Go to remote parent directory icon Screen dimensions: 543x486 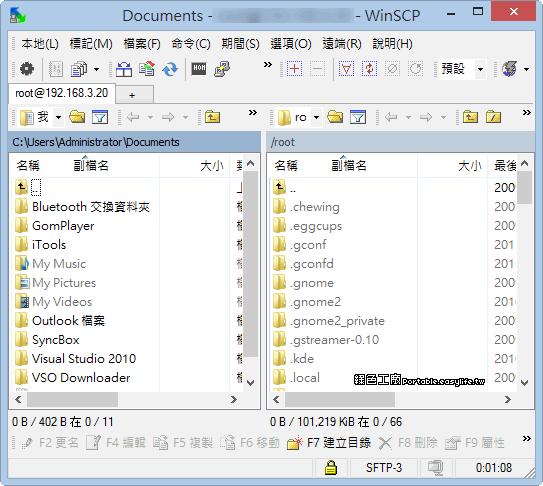pos(470,117)
